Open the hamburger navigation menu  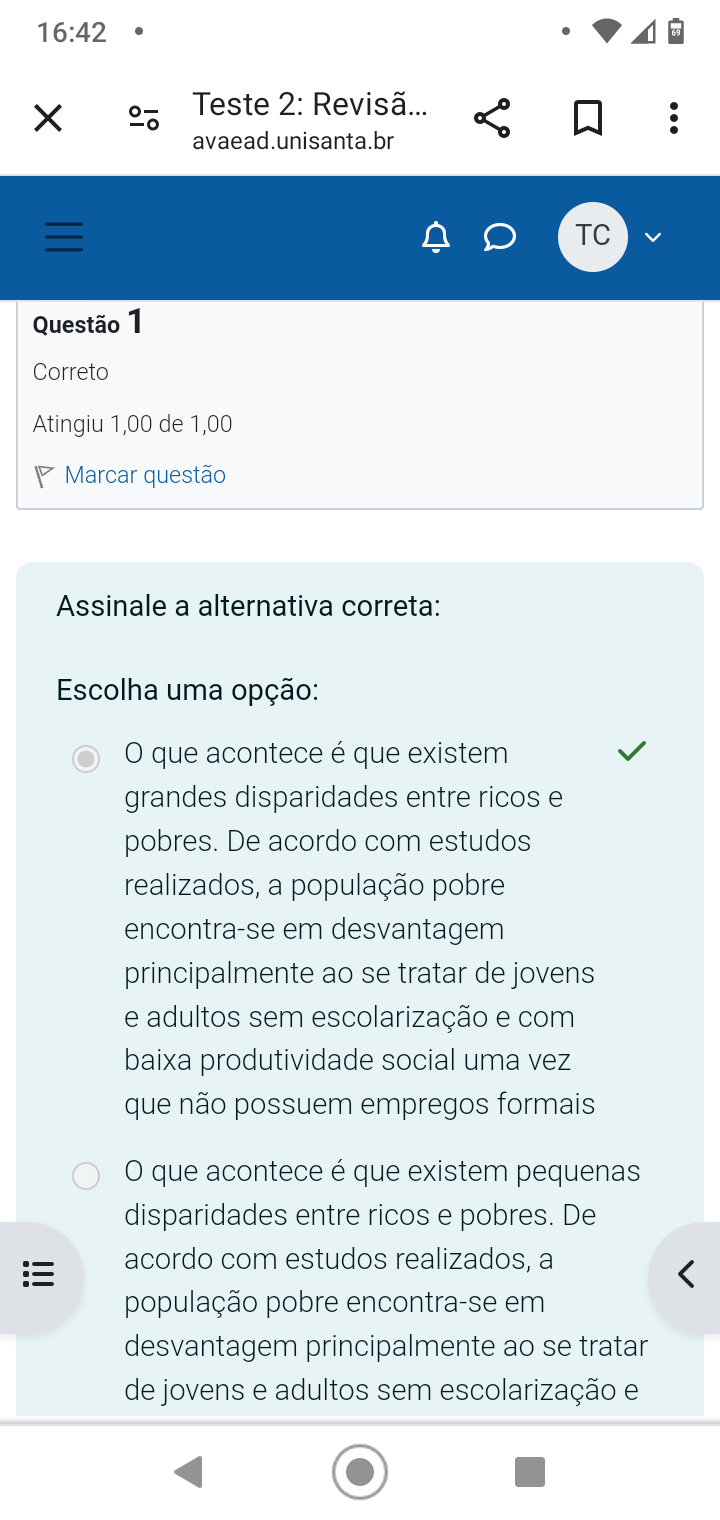64,237
